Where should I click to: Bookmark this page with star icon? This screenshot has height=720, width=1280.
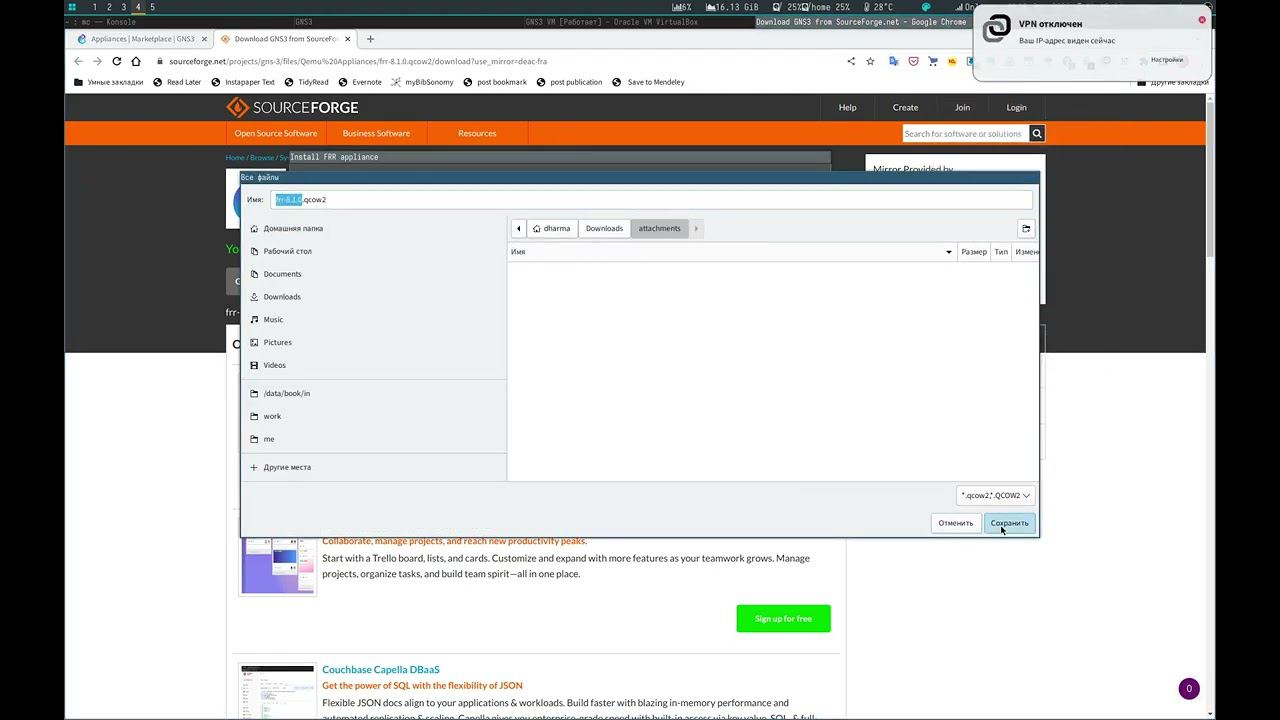pos(870,61)
